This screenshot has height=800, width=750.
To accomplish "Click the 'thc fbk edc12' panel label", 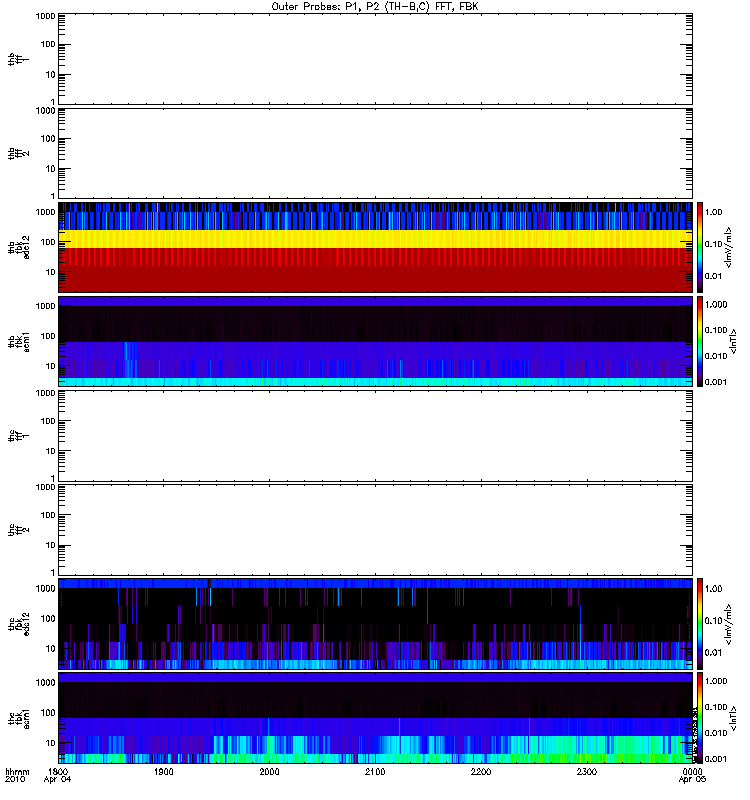I will click(x=18, y=623).
